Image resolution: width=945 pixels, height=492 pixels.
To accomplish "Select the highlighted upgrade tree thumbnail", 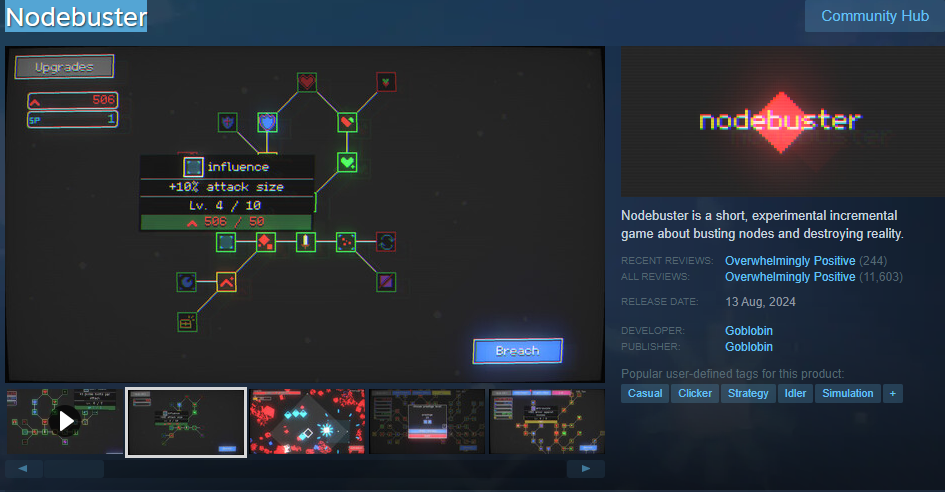I will (186, 422).
